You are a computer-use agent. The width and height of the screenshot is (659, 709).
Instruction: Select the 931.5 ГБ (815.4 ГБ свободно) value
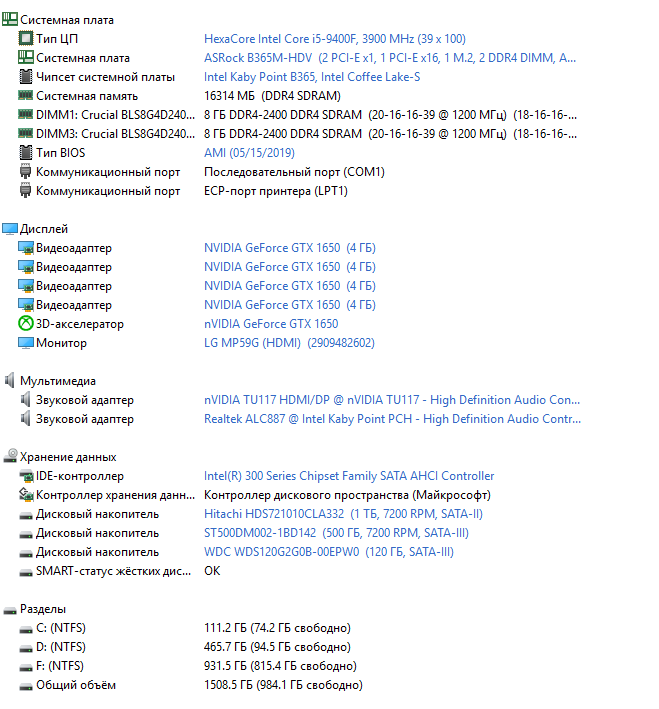click(280, 666)
